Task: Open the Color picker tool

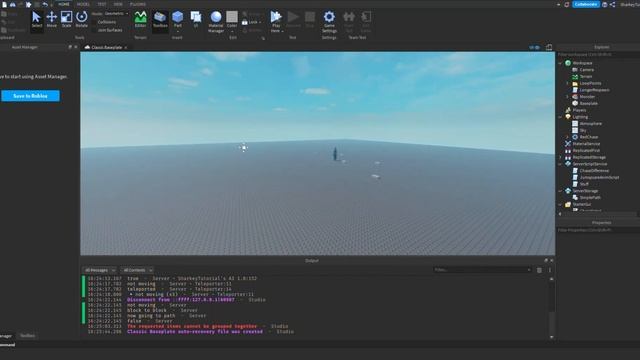Action: coord(232,19)
